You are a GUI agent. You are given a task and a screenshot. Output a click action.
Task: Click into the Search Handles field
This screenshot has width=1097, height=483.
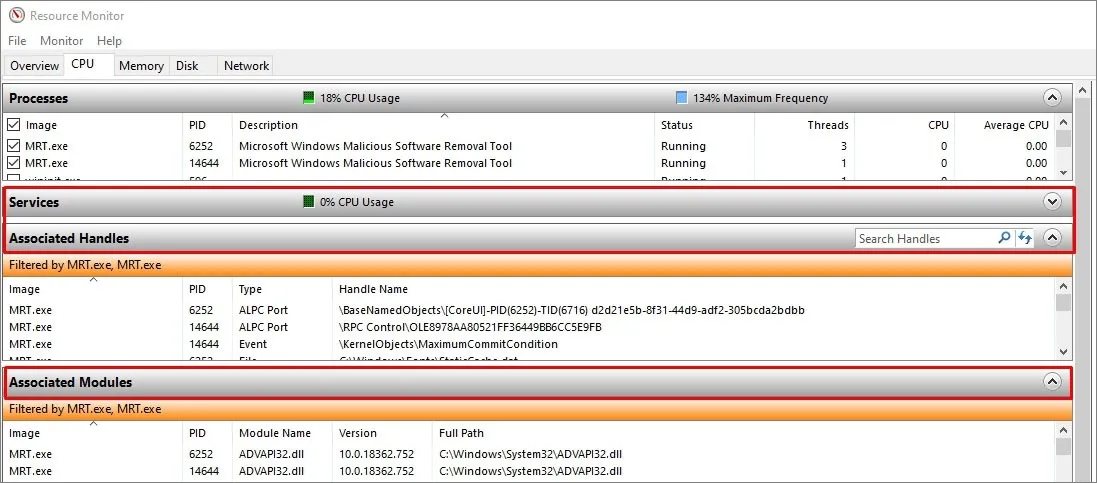(925, 239)
